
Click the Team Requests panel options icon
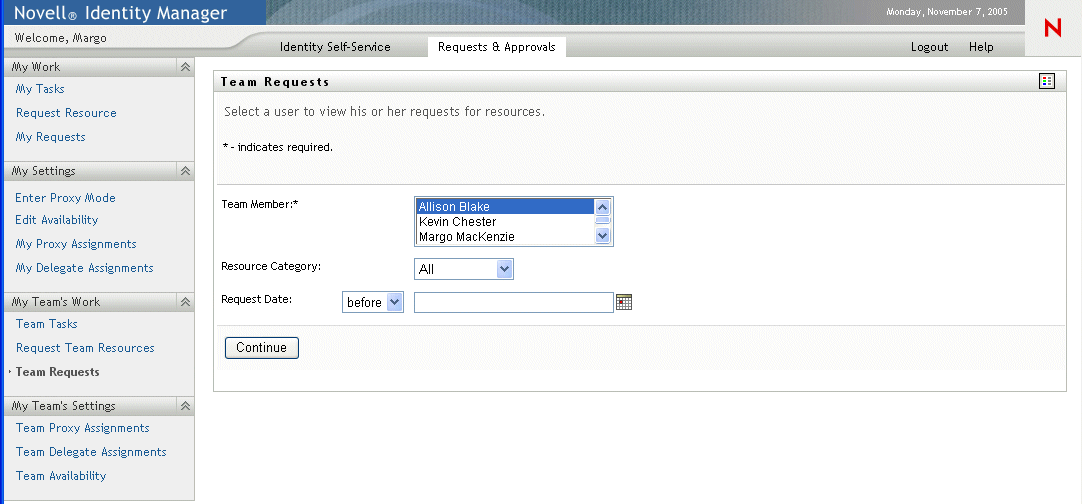point(1047,82)
